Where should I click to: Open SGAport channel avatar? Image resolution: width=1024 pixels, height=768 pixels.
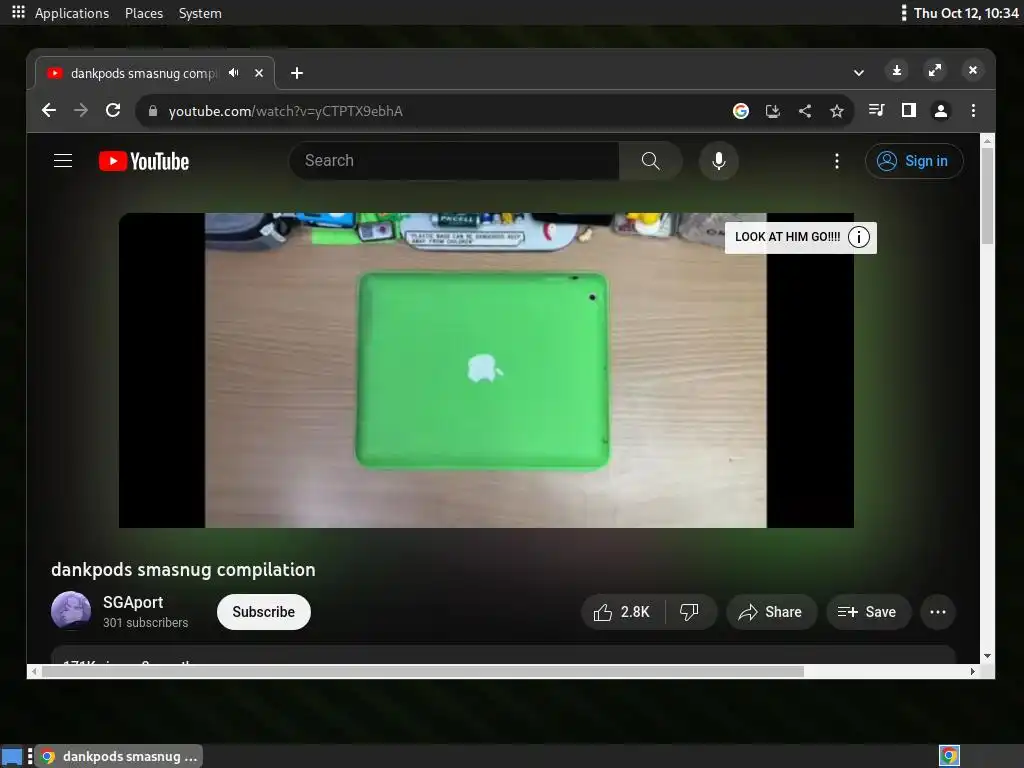coord(71,611)
